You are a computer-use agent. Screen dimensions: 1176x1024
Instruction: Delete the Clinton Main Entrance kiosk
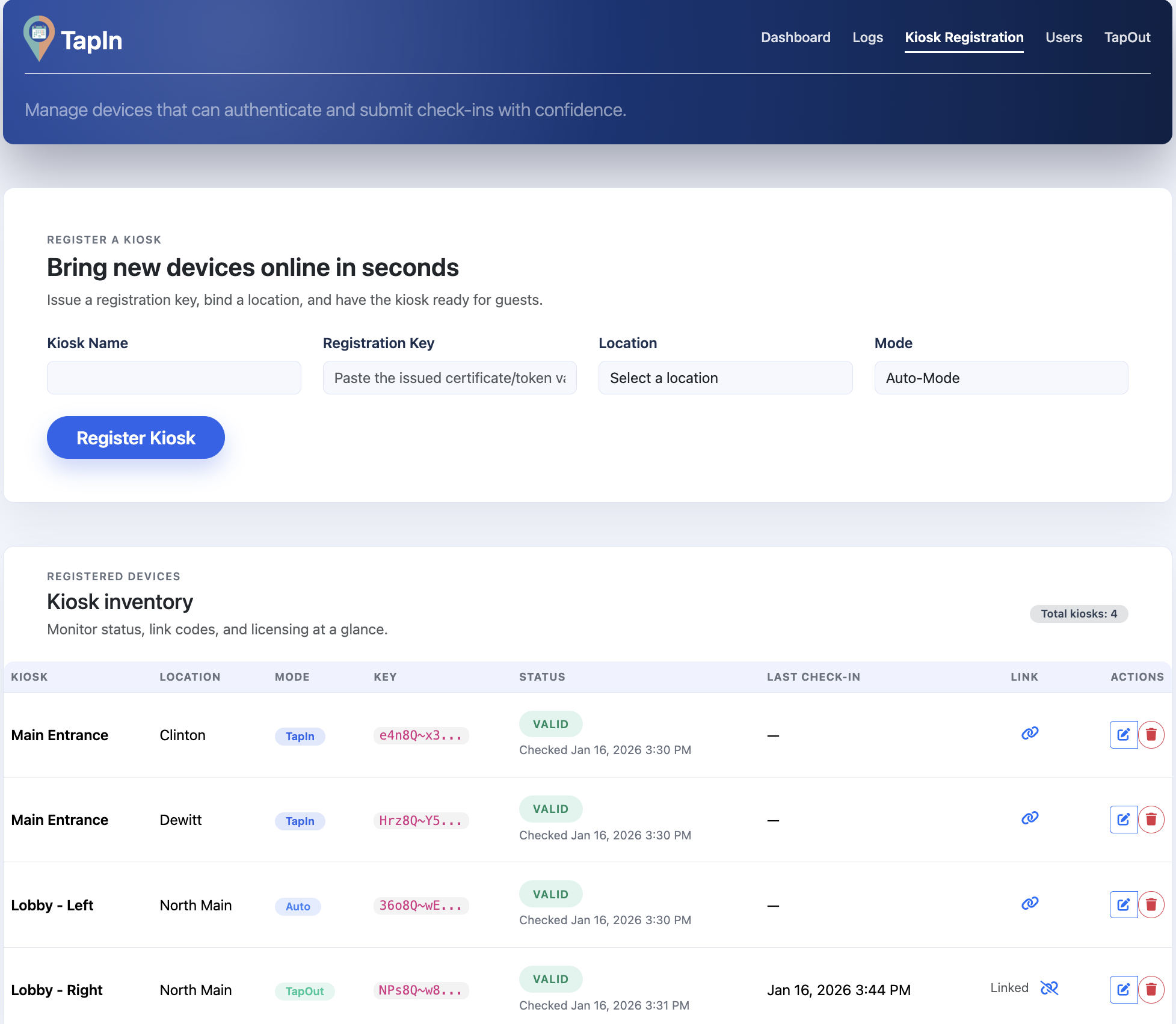[1151, 734]
